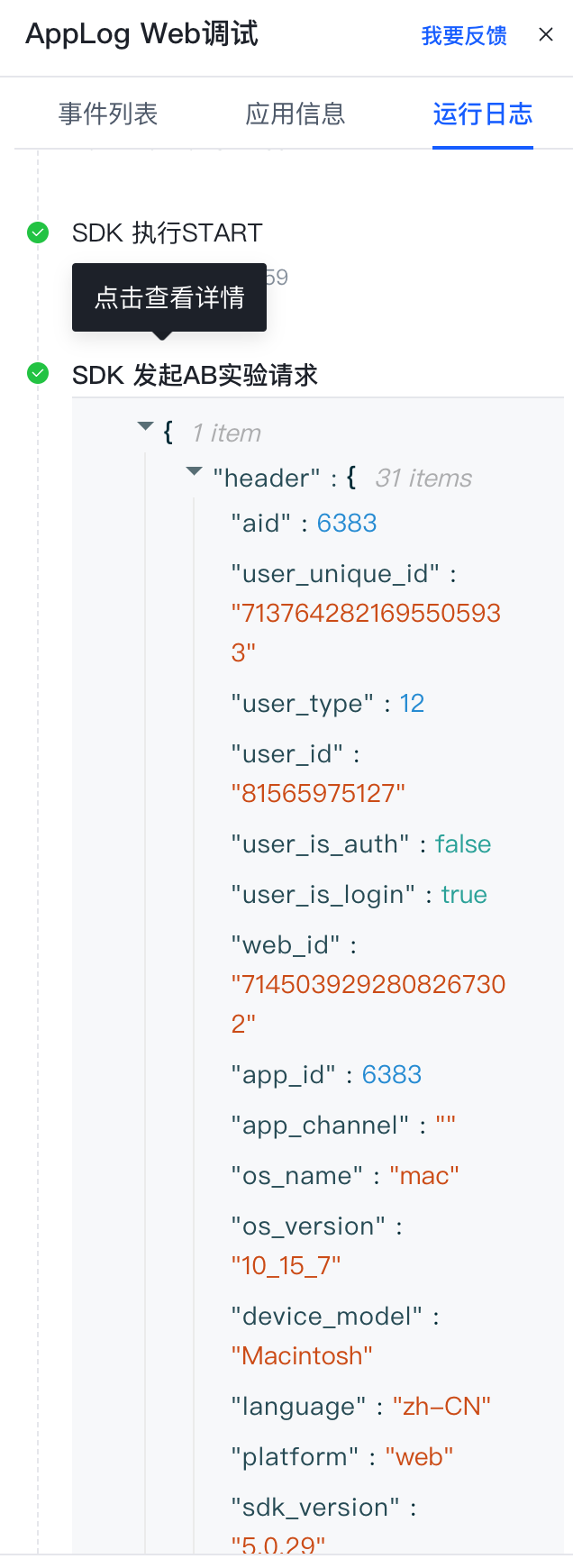Select the language "zh-CN" value
573x1568 pixels.
441,1406
